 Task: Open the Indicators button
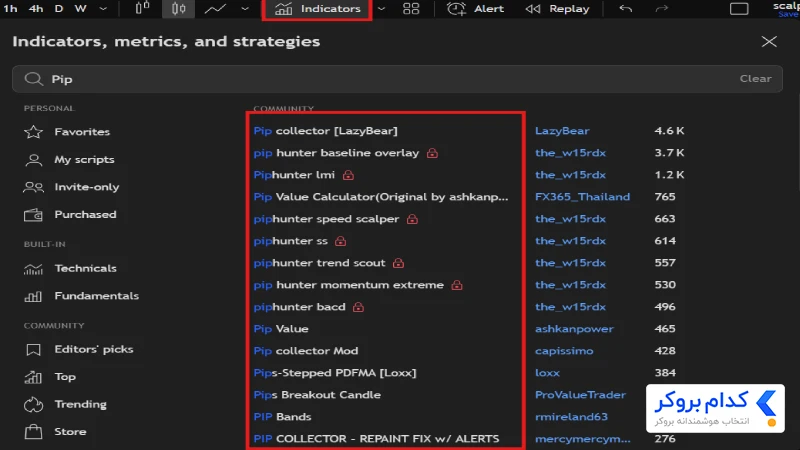(x=317, y=9)
